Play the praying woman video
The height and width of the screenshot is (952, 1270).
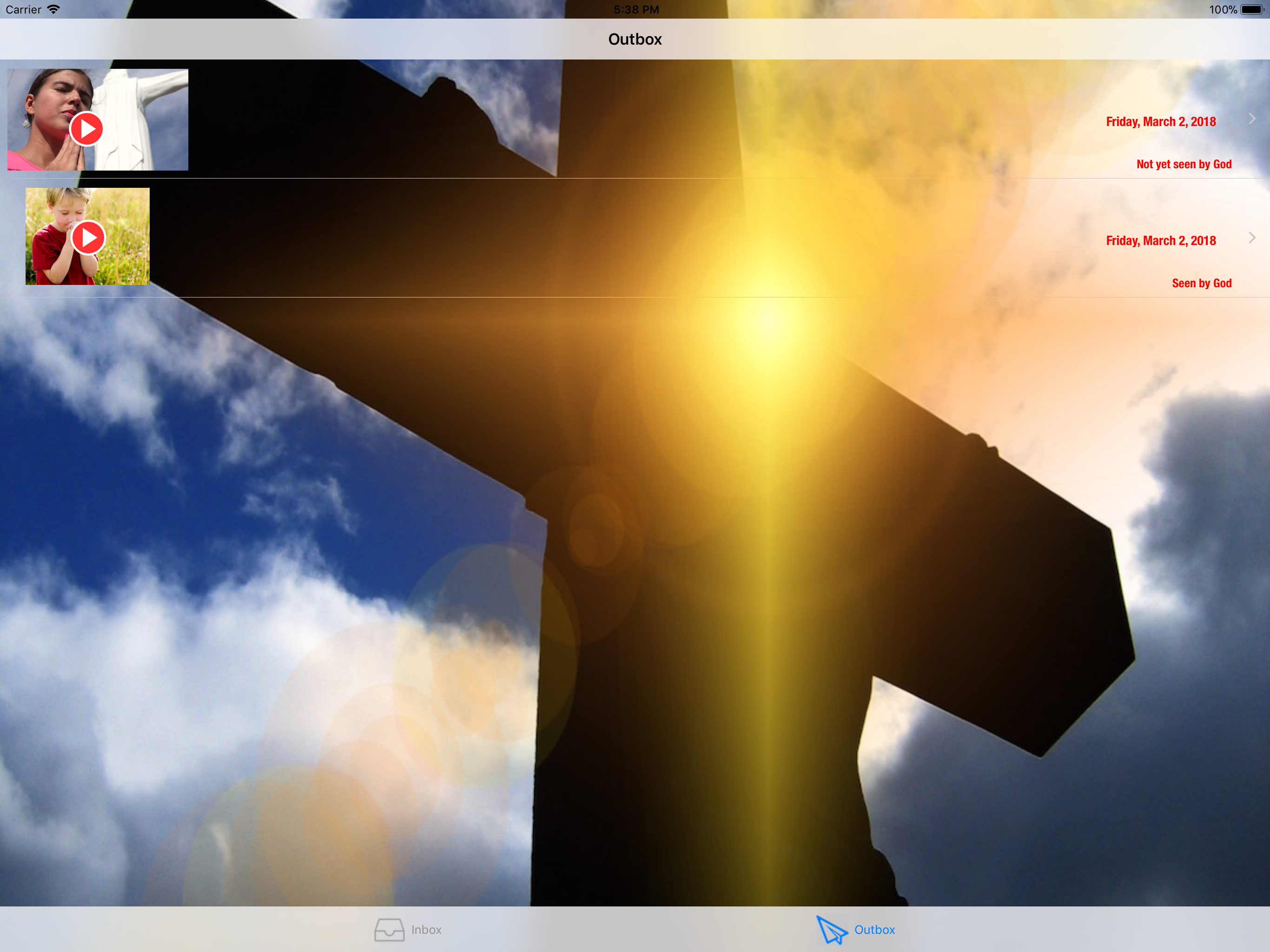pyautogui.click(x=86, y=129)
